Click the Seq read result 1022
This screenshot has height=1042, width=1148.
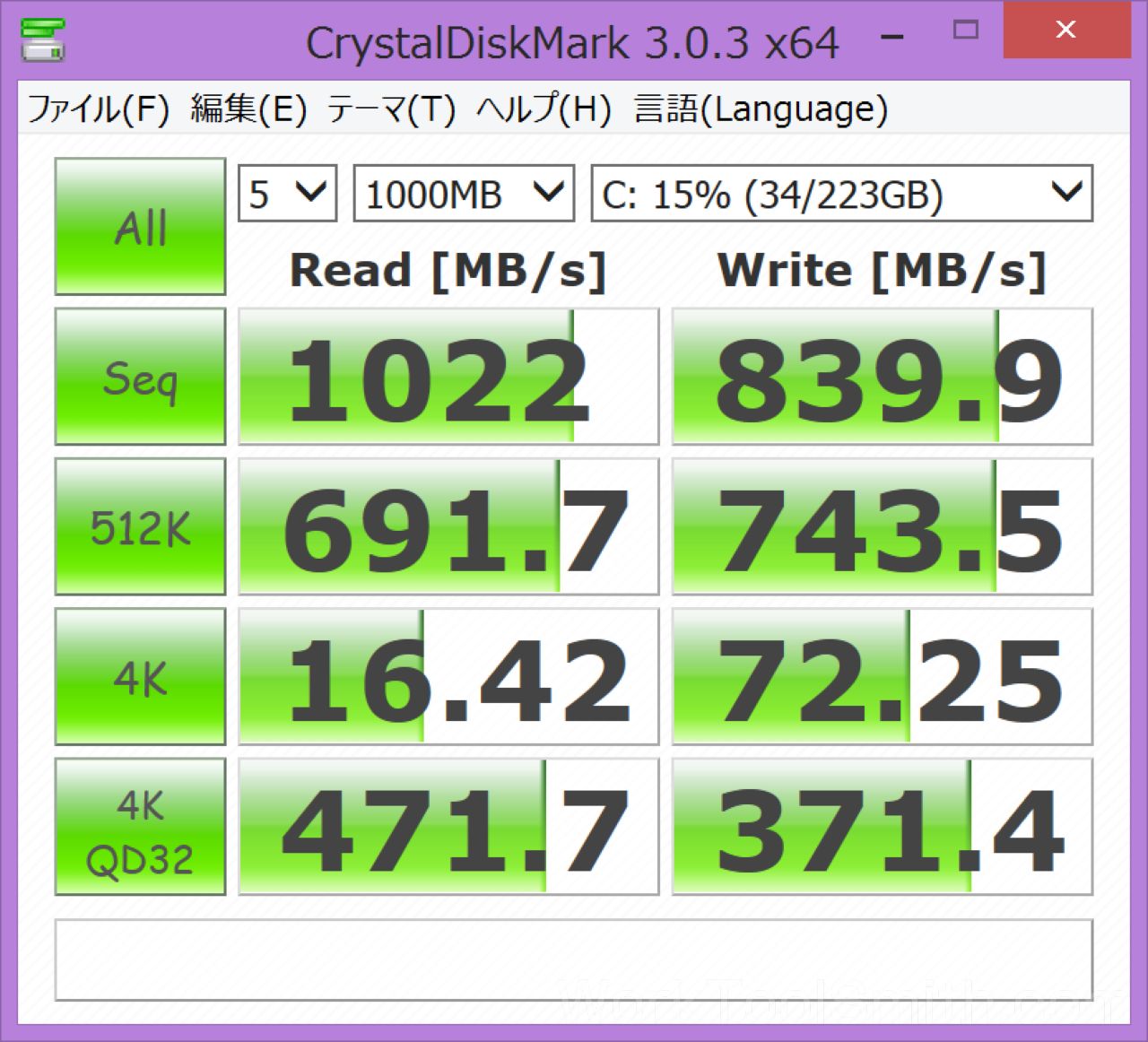(x=448, y=377)
